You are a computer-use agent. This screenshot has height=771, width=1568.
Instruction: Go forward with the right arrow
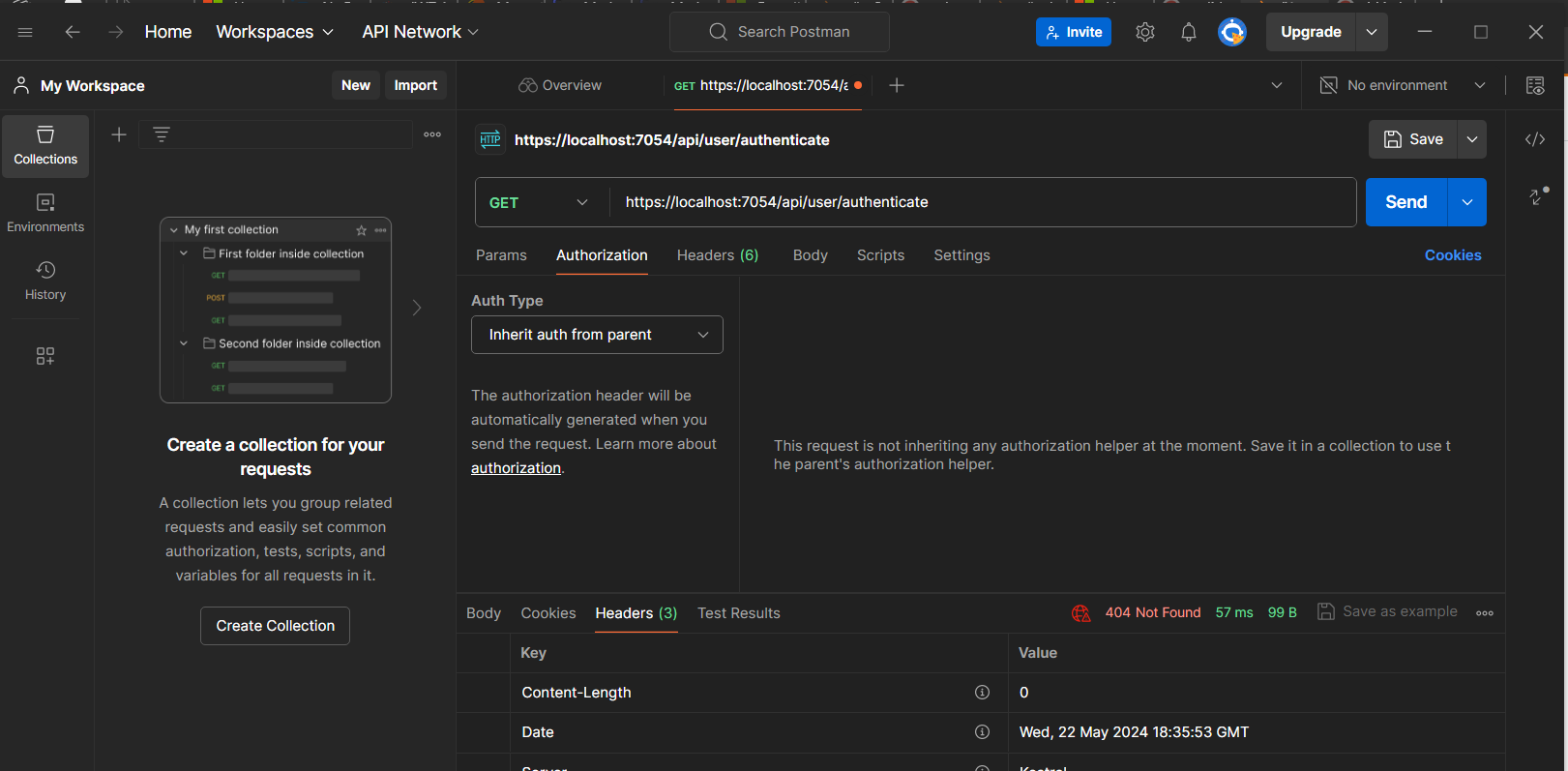click(116, 32)
